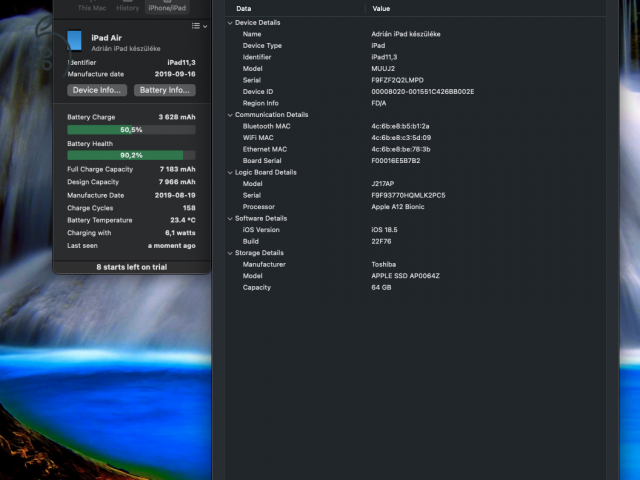Collapse the Communication Details section
The image size is (640, 480).
pyautogui.click(x=230, y=115)
